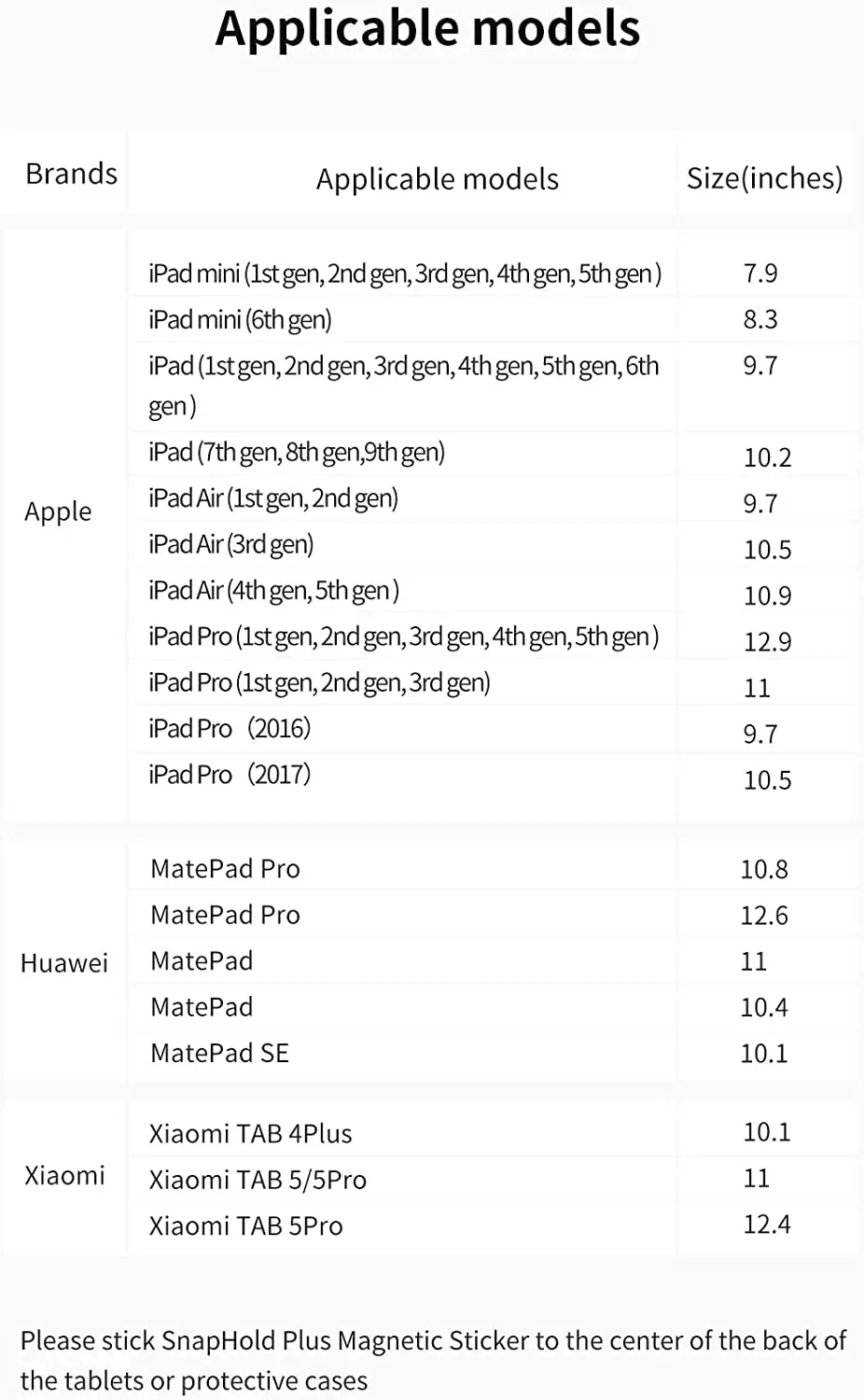
Task: Click the Applicable models page title
Action: (x=428, y=29)
